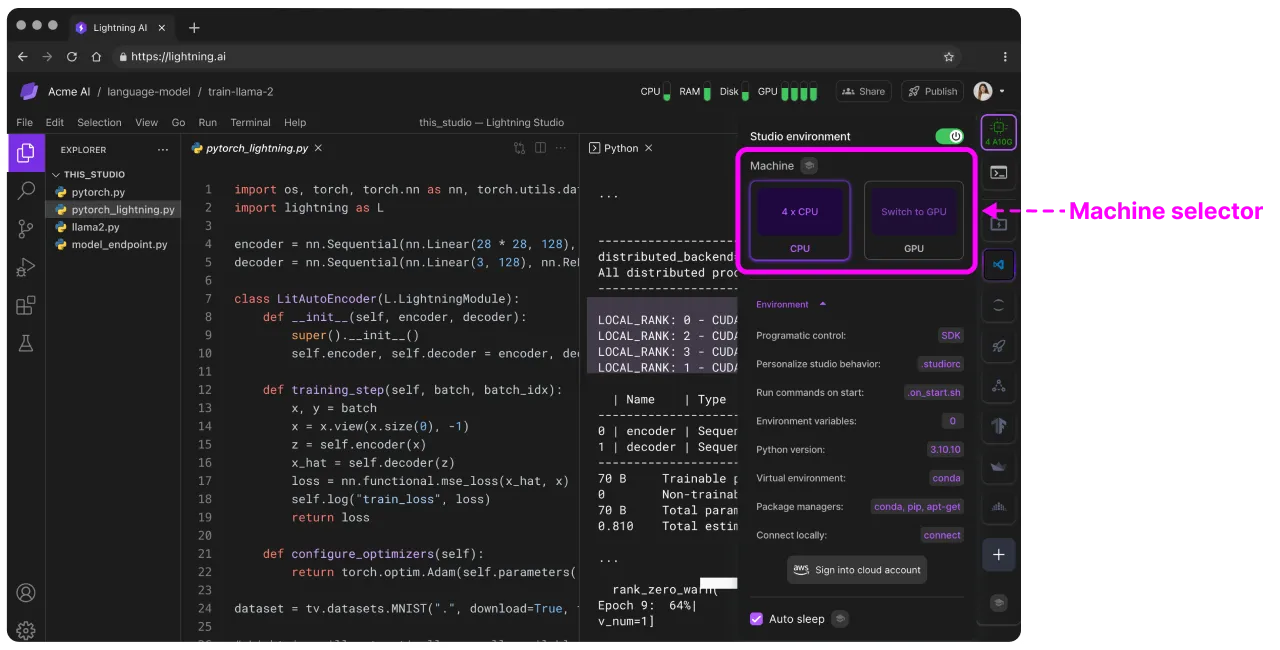The image size is (1280, 650).
Task: Click the plus icon in right sidebar
Action: 998,555
